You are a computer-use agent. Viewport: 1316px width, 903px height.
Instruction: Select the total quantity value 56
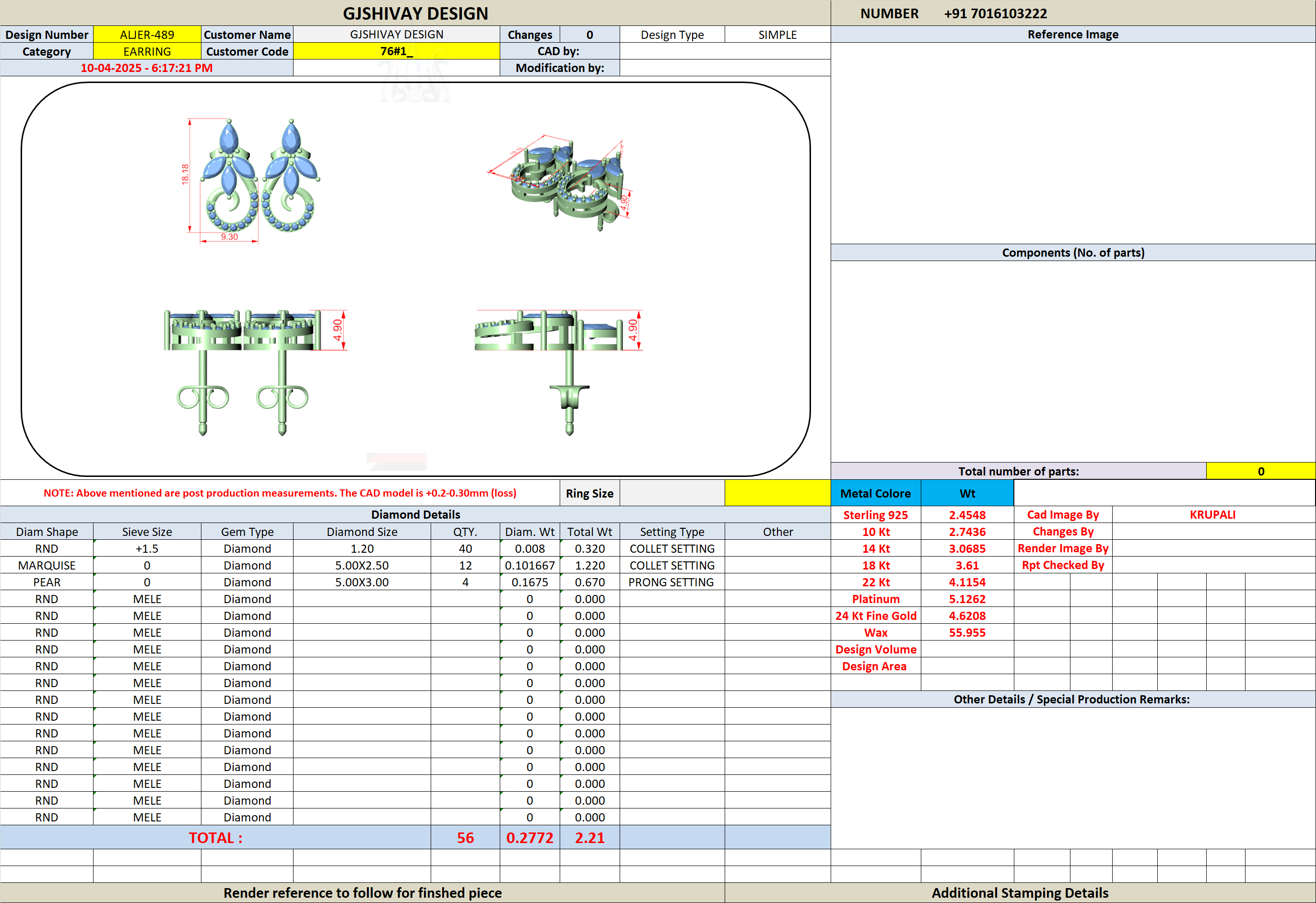[x=465, y=837]
